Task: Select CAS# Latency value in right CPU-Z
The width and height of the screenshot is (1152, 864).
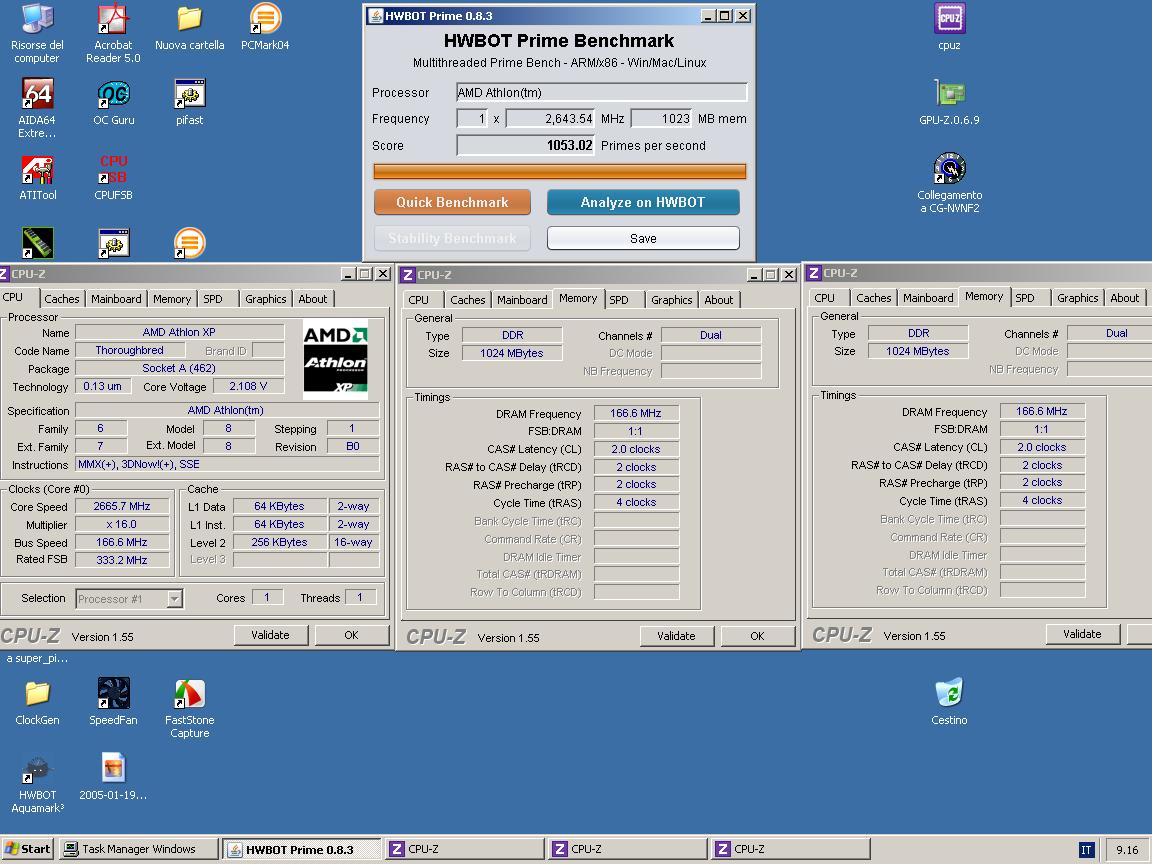Action: (1042, 447)
